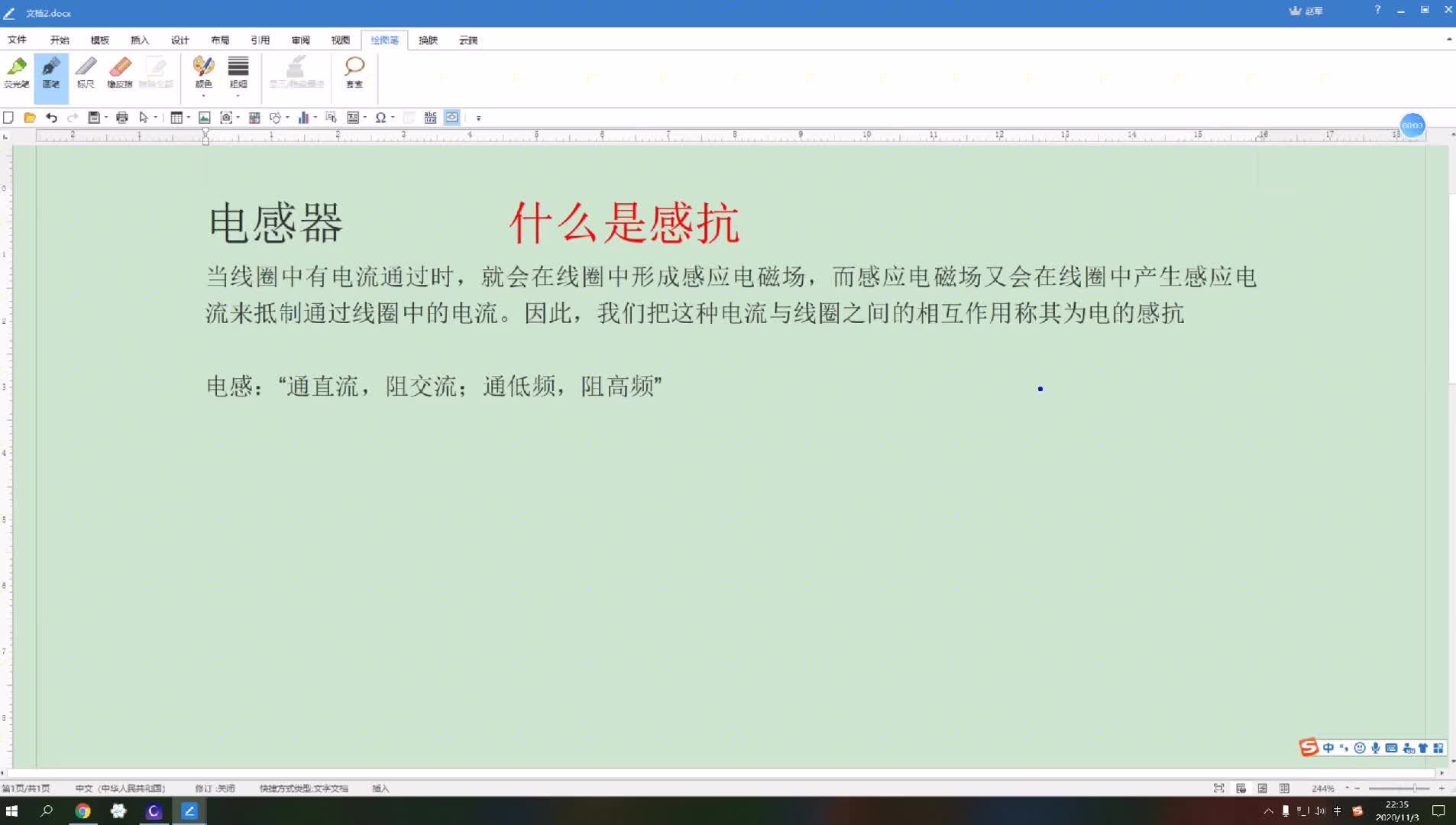Open Sogou IME soft keyboard
Viewport: 1456px width, 825px height.
point(1392,748)
